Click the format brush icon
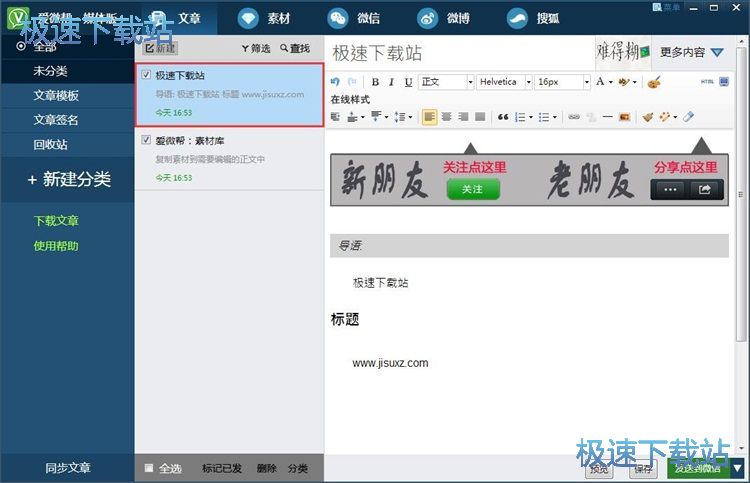This screenshot has height=483, width=750. [648, 117]
